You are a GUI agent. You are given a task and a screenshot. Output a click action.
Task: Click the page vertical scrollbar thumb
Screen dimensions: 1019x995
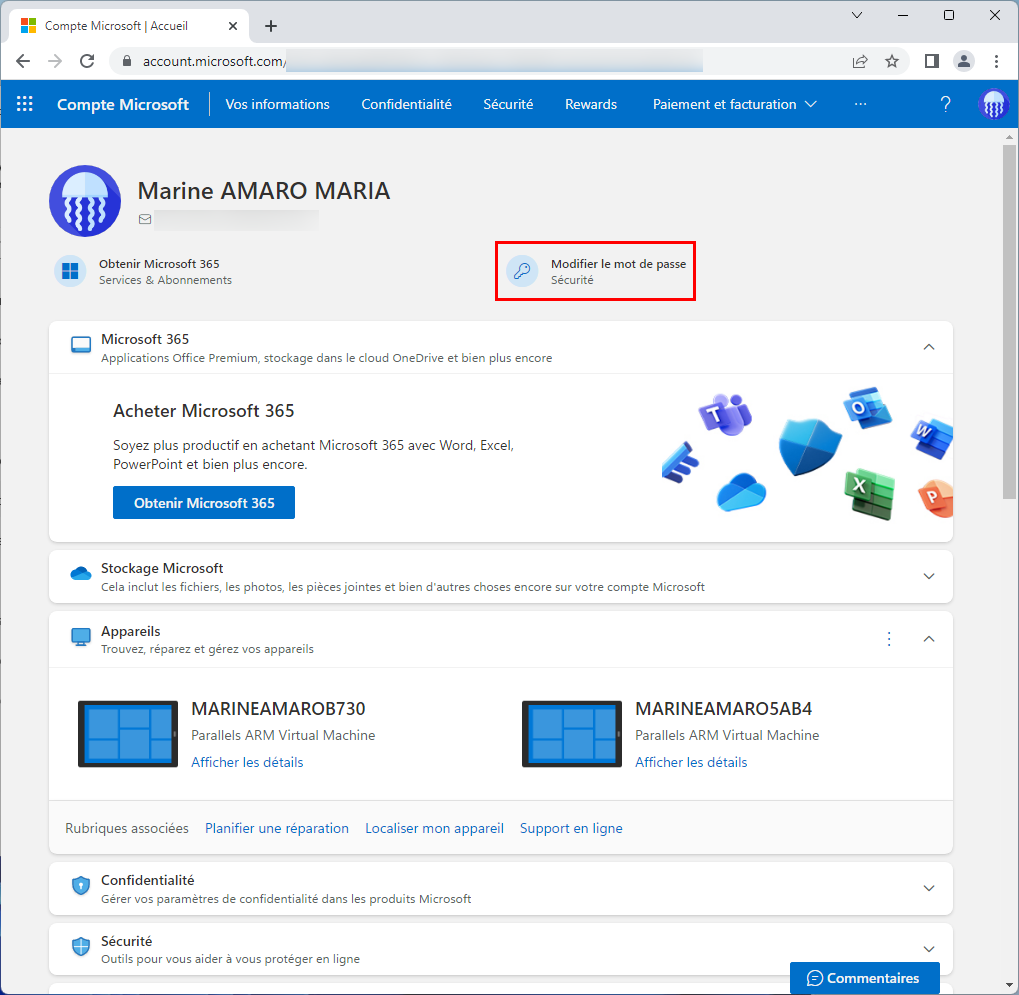point(1009,322)
